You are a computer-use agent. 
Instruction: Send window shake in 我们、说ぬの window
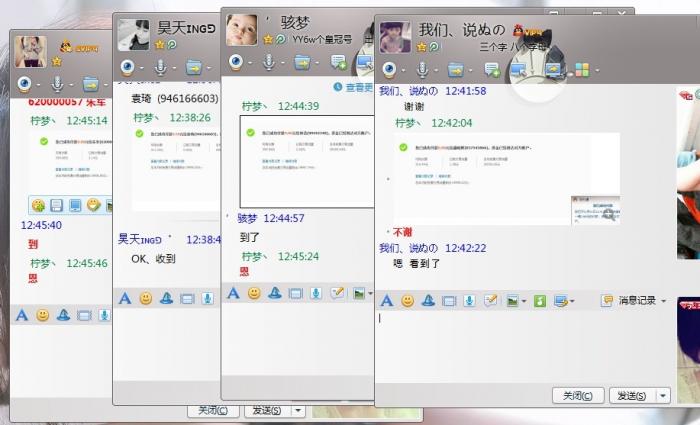click(x=449, y=301)
